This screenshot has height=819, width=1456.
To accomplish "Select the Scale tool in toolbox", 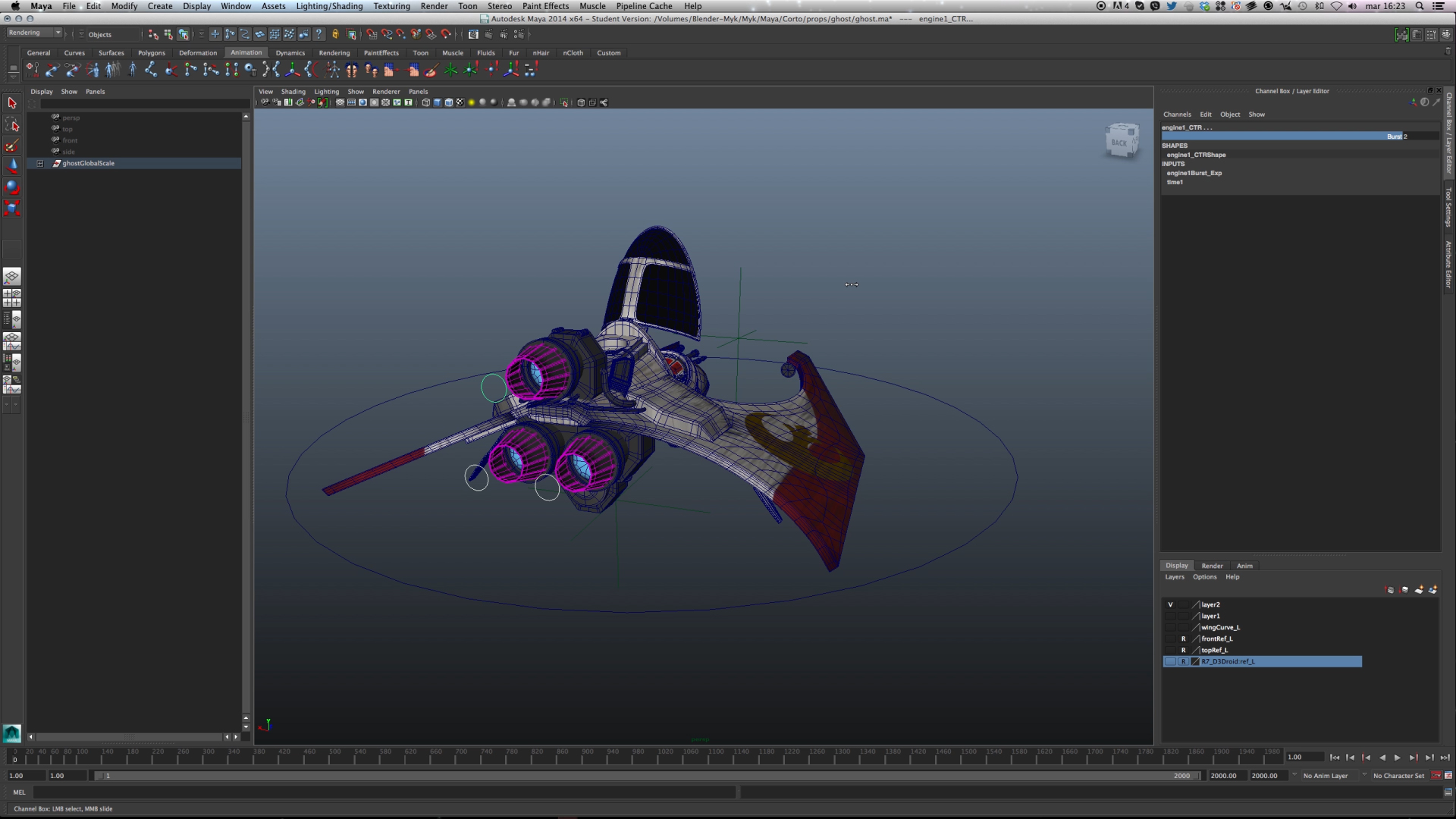I will pos(12,208).
